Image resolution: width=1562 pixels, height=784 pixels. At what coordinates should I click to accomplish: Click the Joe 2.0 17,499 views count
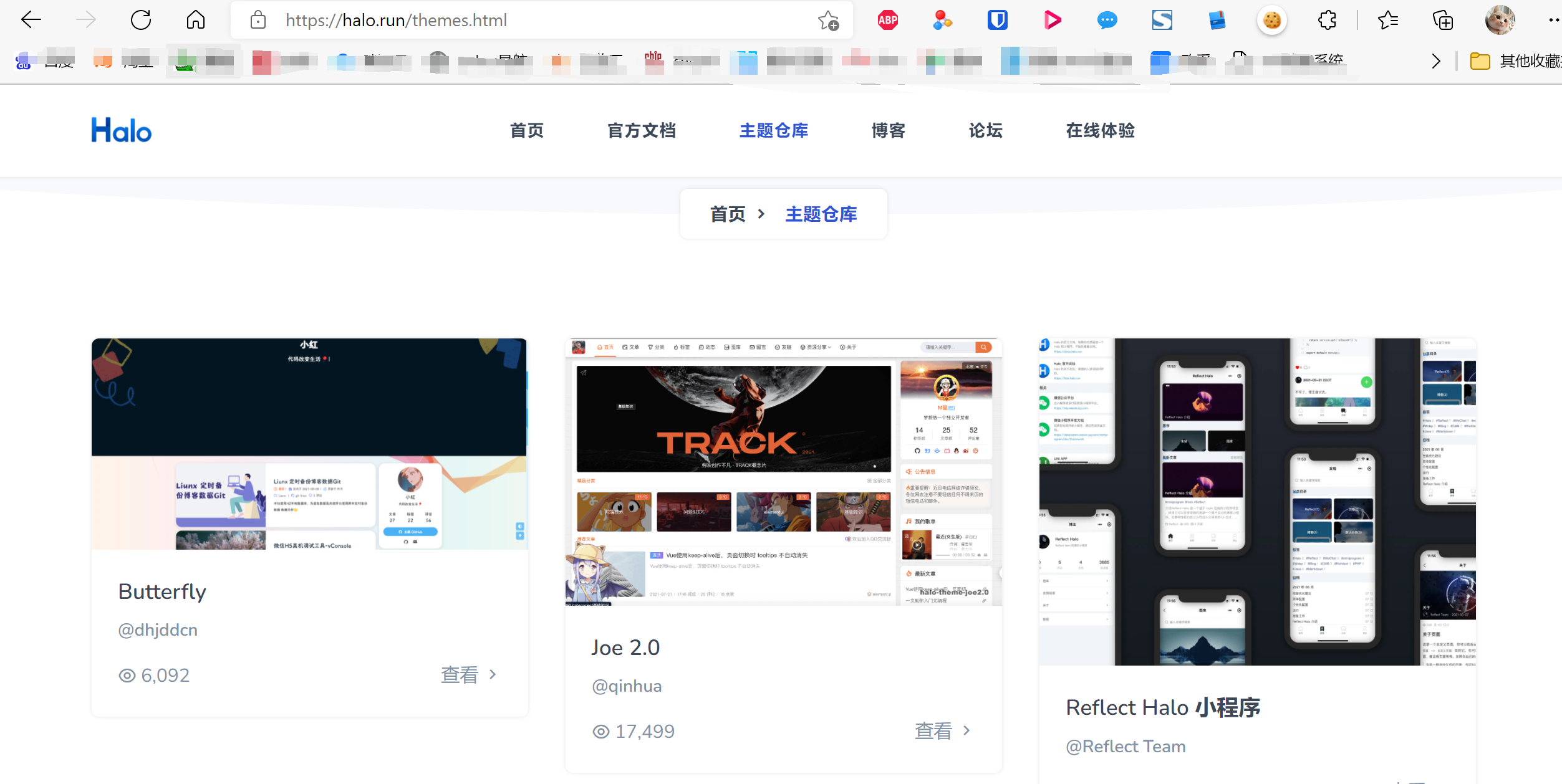(634, 732)
